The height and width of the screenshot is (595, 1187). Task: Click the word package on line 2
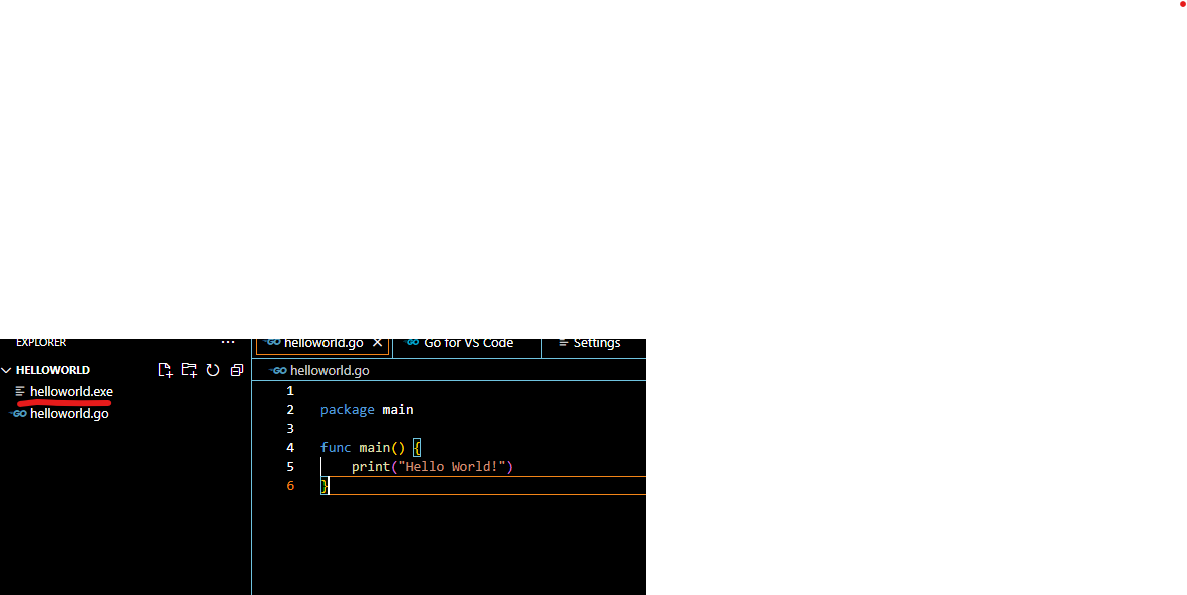[347, 410]
